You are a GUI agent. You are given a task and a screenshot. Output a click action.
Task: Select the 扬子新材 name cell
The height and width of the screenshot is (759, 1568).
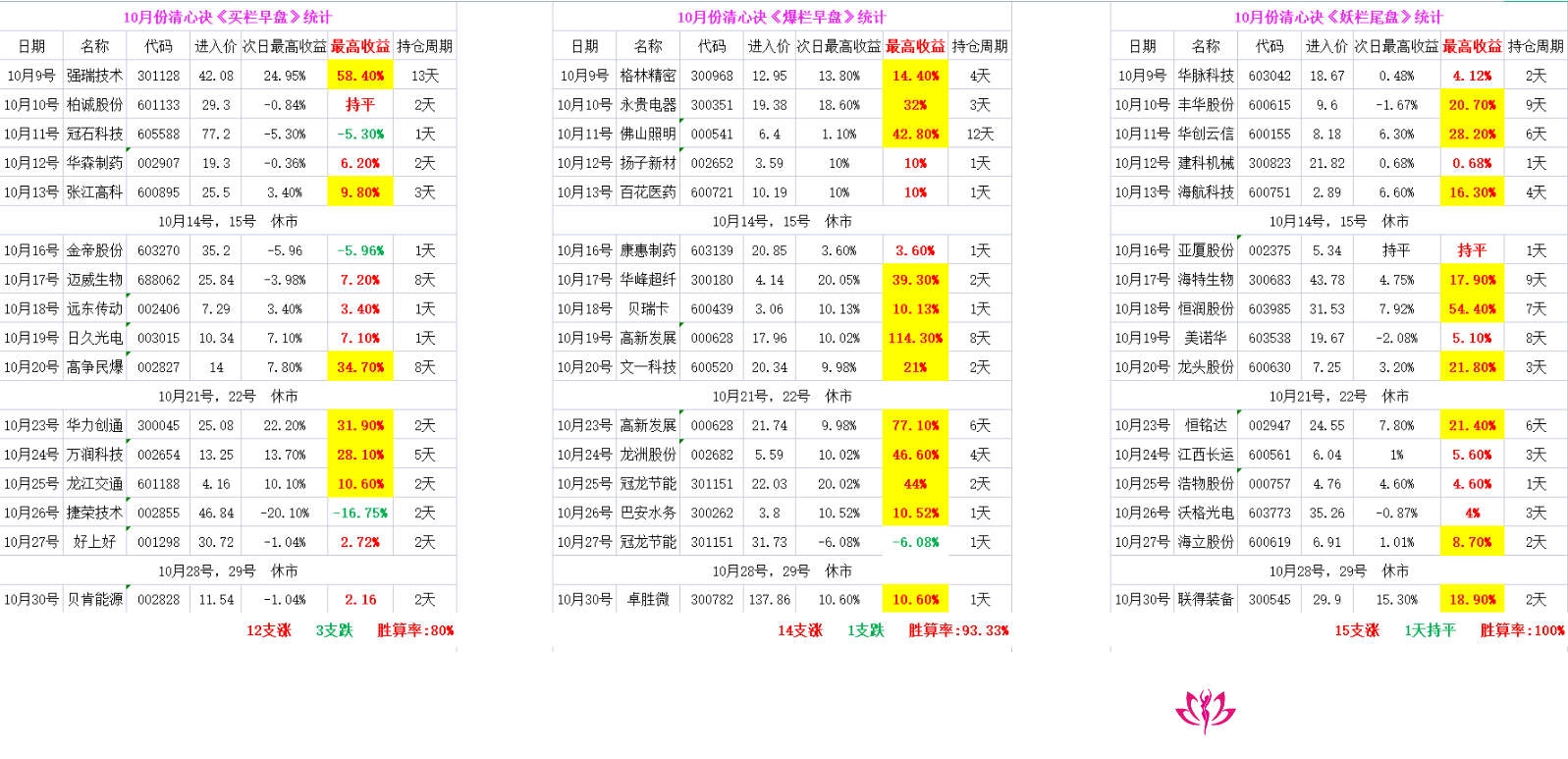(x=648, y=163)
